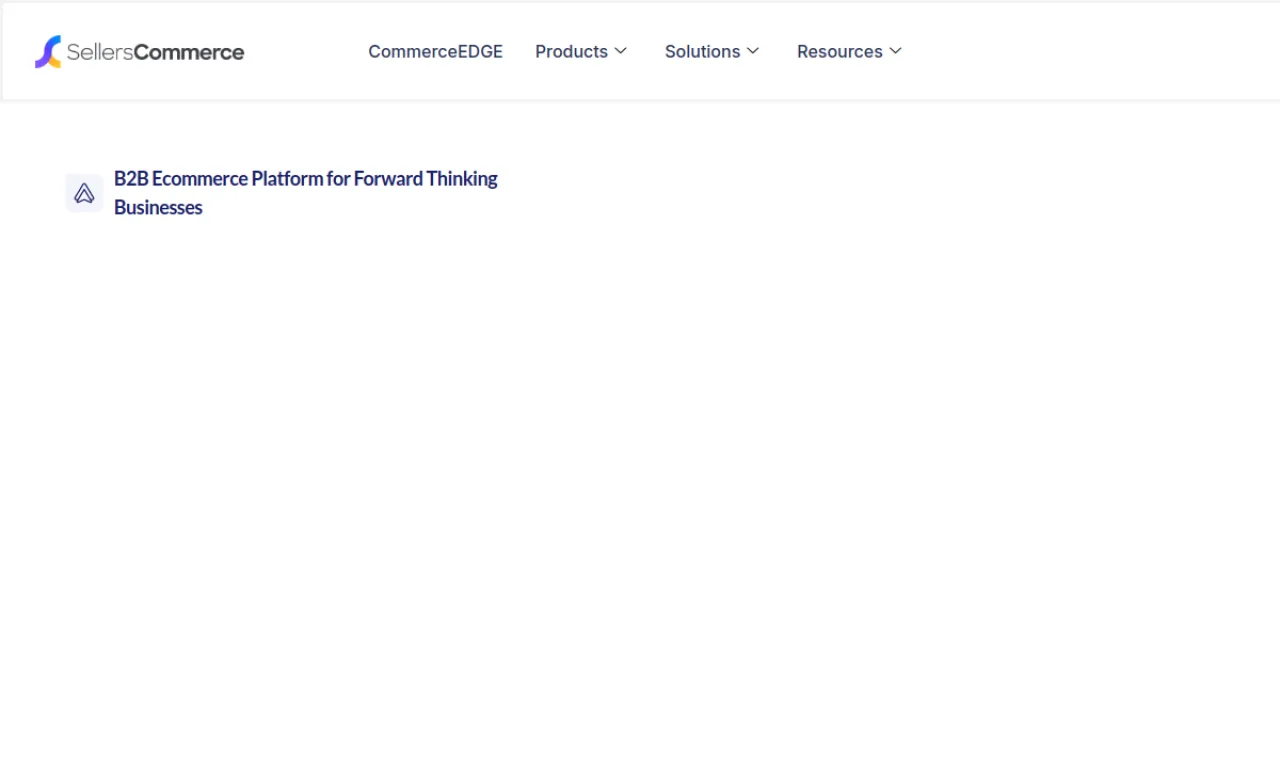This screenshot has height=768, width=1280.
Task: Open the CommerceEDGE menu item
Action: [x=435, y=51]
